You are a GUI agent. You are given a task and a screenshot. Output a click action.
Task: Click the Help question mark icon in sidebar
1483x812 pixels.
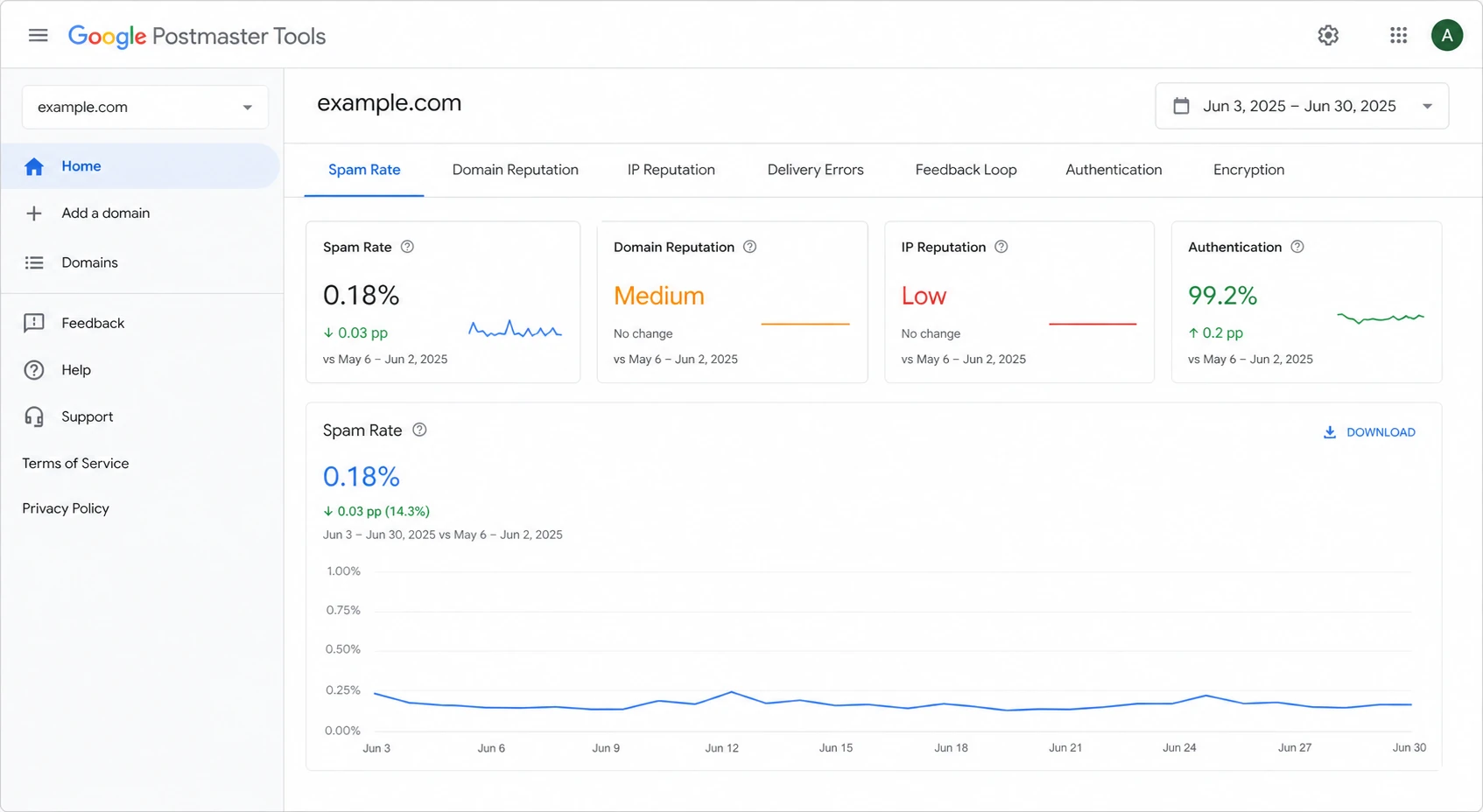(34, 370)
